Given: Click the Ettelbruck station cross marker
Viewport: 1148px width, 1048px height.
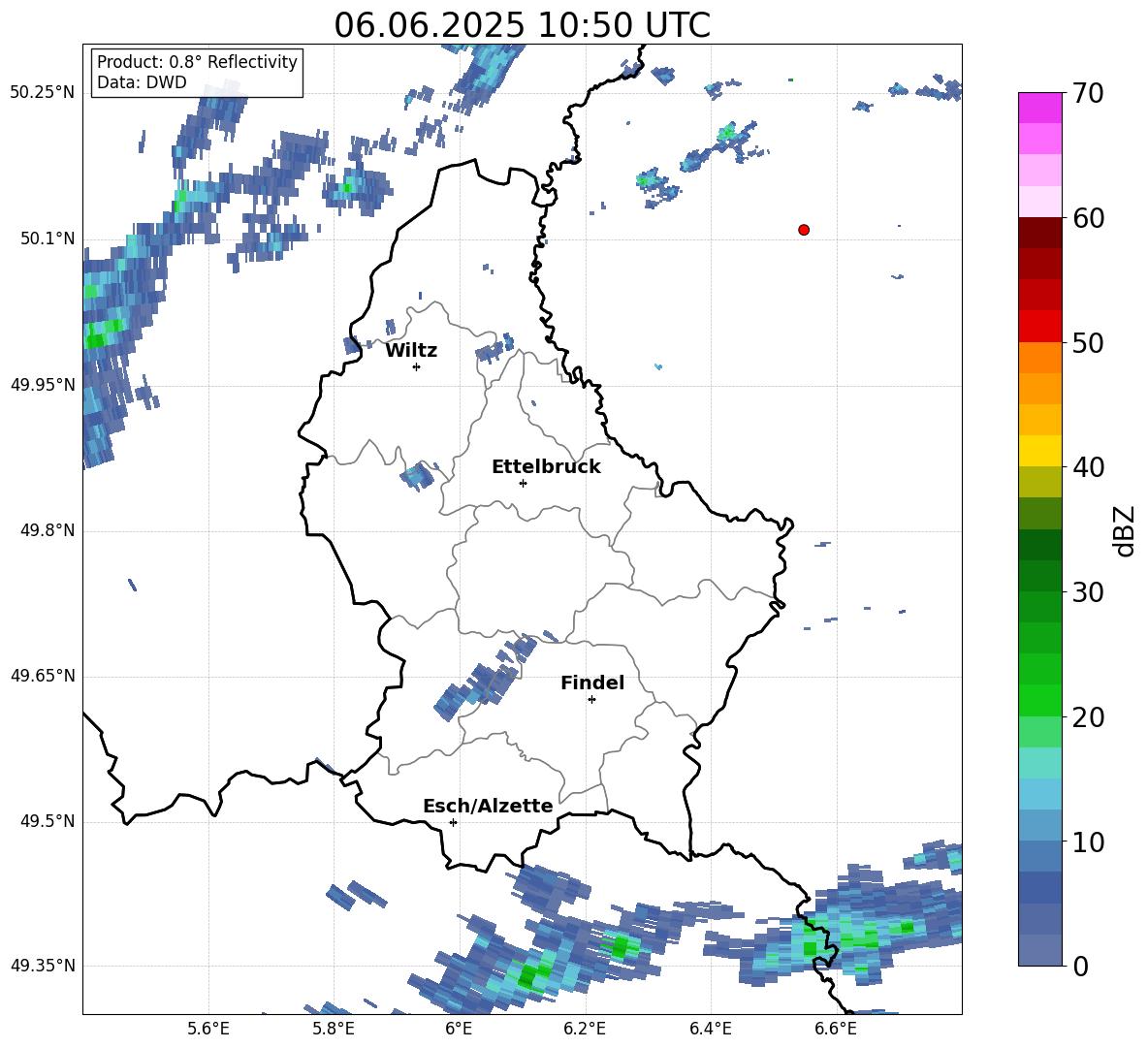Looking at the screenshot, I should pos(523,483).
